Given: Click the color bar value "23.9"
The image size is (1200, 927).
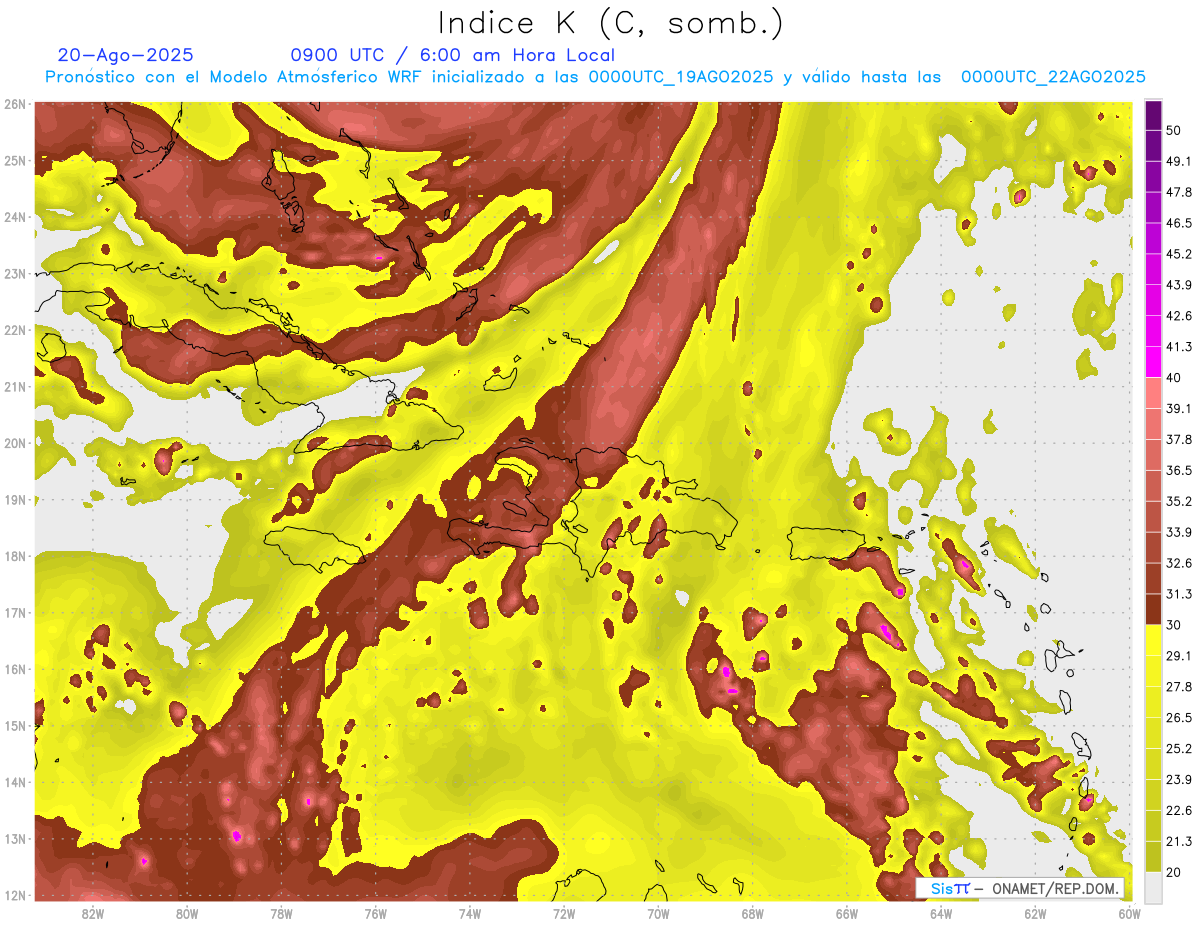Looking at the screenshot, I should click(1179, 779).
